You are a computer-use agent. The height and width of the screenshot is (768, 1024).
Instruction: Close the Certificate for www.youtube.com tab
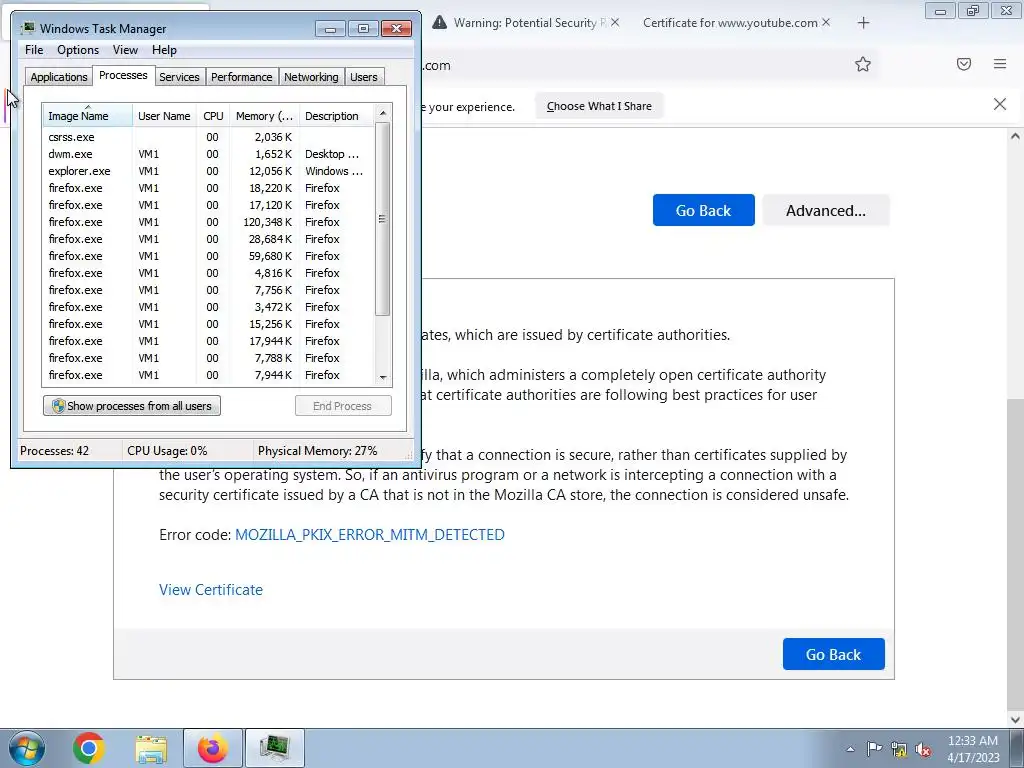click(x=826, y=22)
